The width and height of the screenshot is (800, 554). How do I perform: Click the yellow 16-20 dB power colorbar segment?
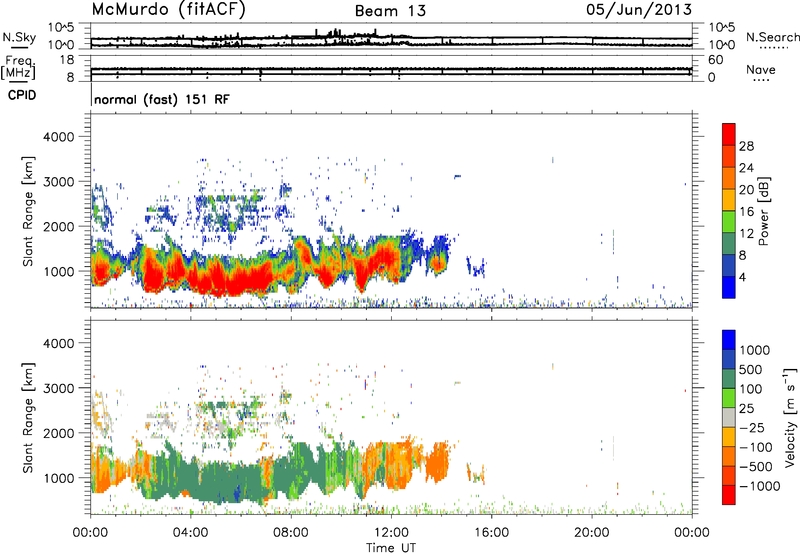tap(729, 199)
